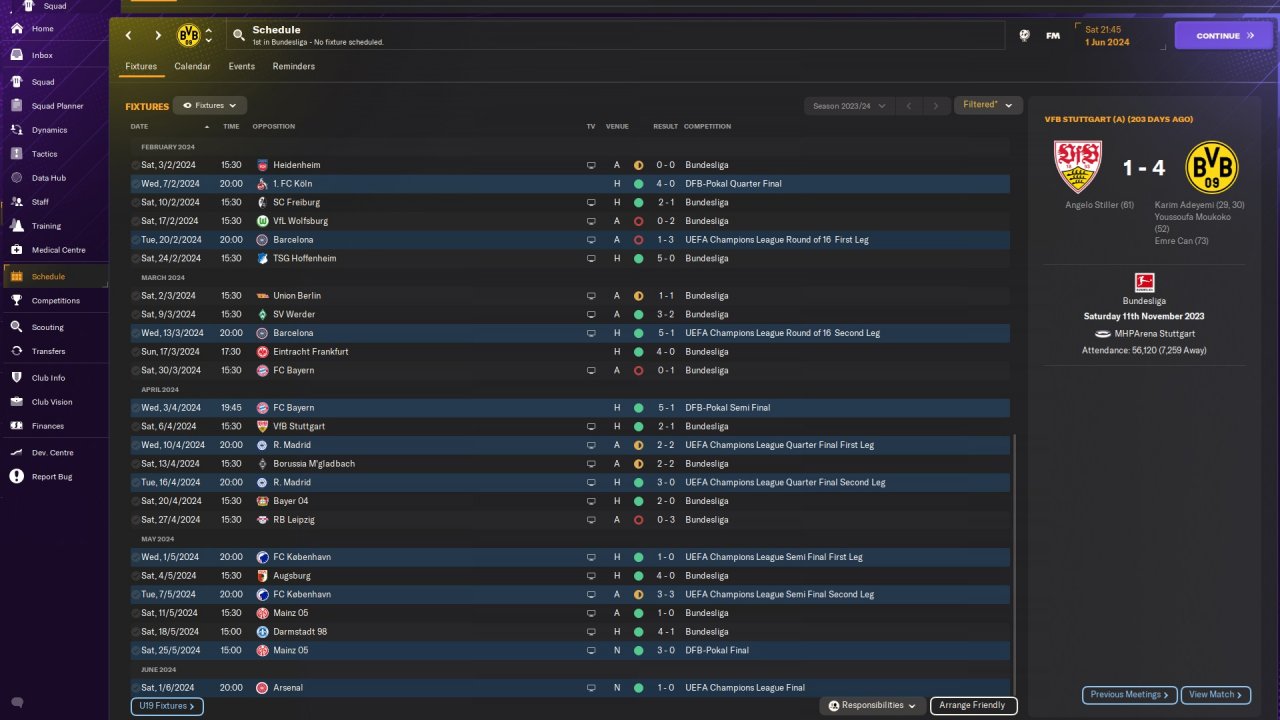The image size is (1280, 720).
Task: Click the Transfers sidebar icon
Action: coord(17,351)
